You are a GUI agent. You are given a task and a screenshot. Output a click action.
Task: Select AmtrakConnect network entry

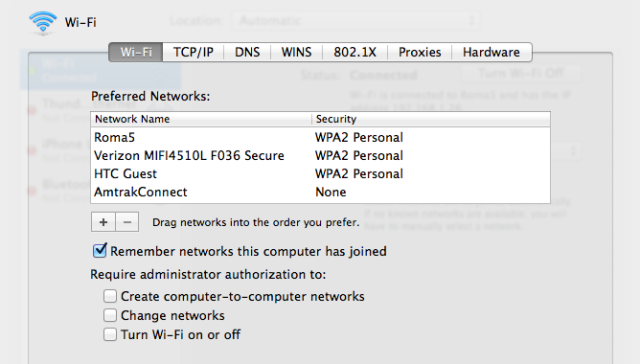[x=320, y=192]
